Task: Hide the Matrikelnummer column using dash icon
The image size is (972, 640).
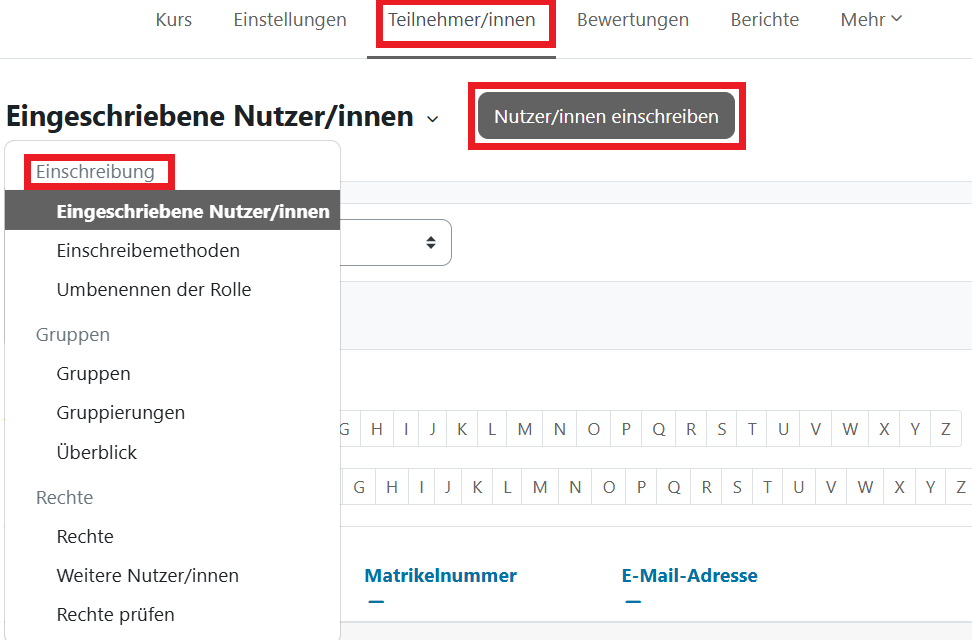Action: coord(376,601)
